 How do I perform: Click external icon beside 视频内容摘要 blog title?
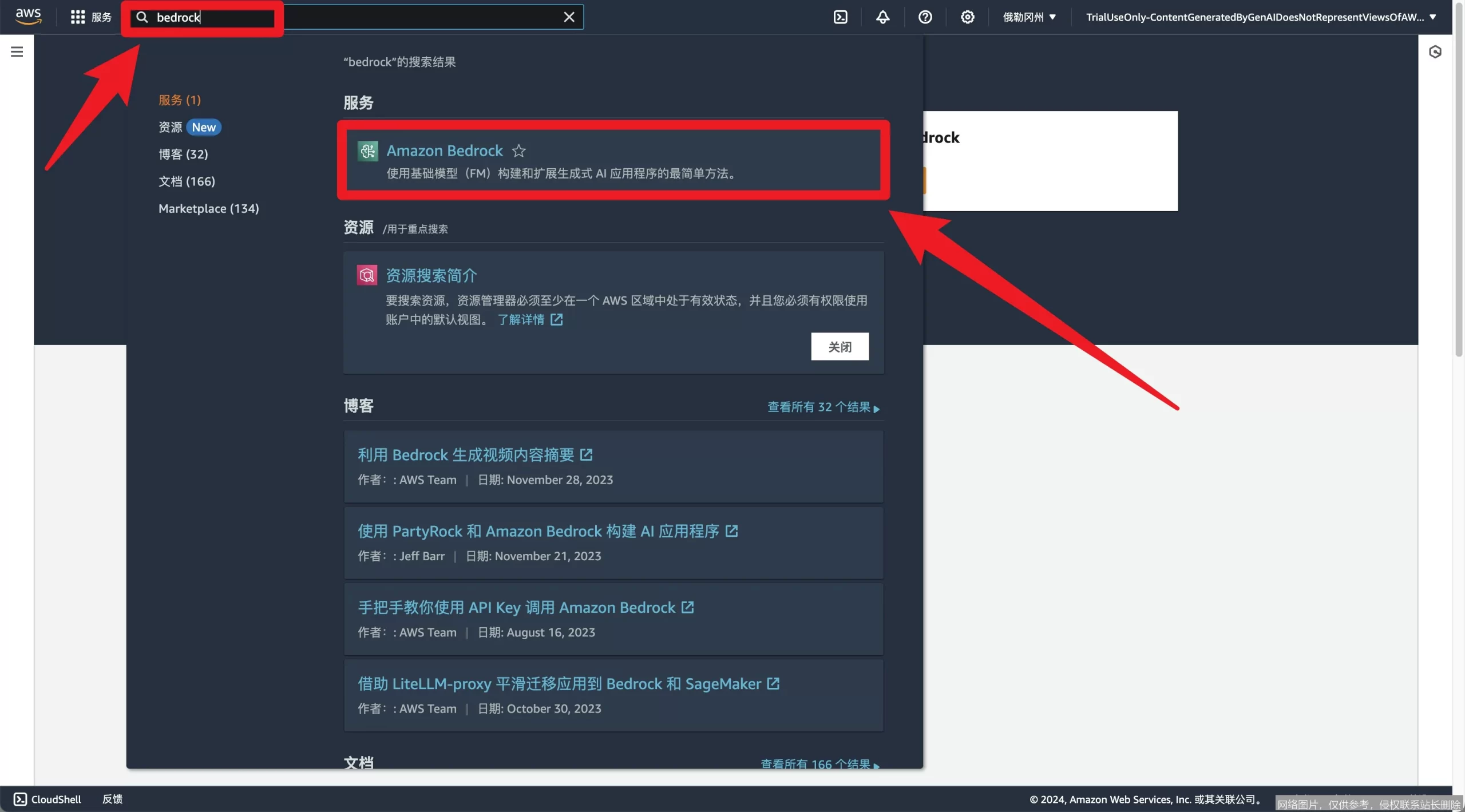click(586, 454)
